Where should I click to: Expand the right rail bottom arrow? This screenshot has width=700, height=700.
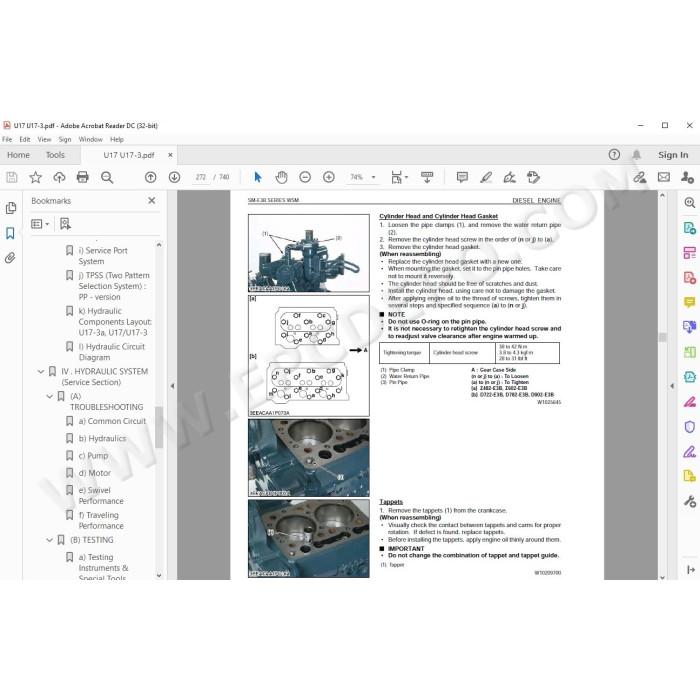[691, 570]
